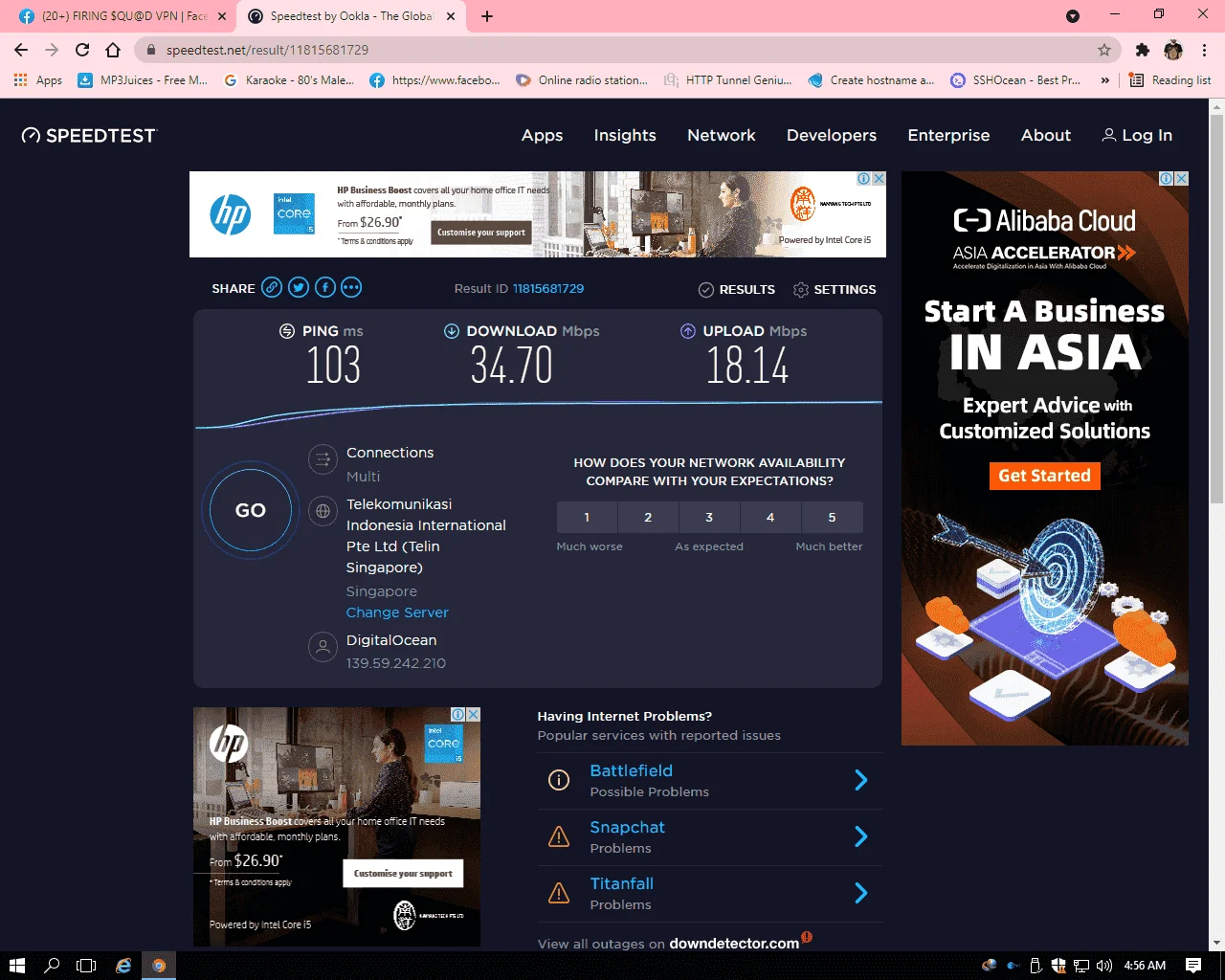Rate network availability as 3
This screenshot has width=1225, height=980.
709,517
